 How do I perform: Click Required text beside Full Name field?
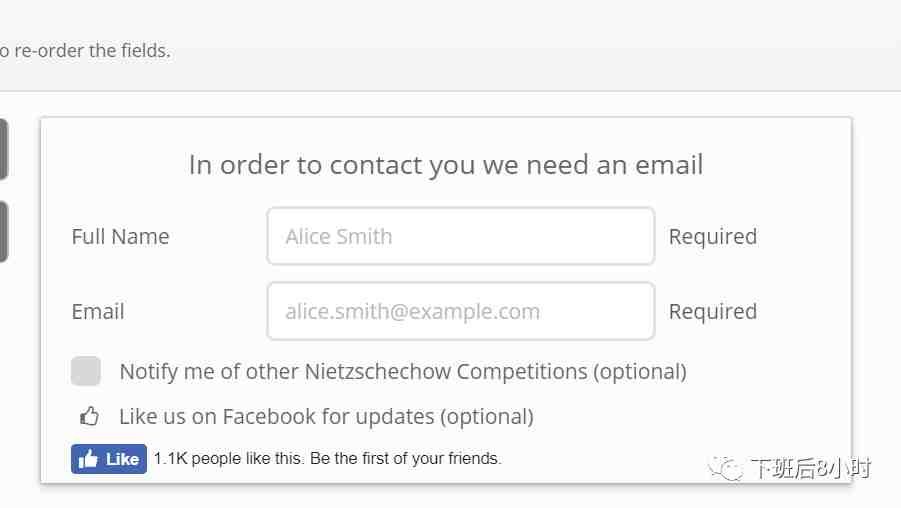[713, 237]
